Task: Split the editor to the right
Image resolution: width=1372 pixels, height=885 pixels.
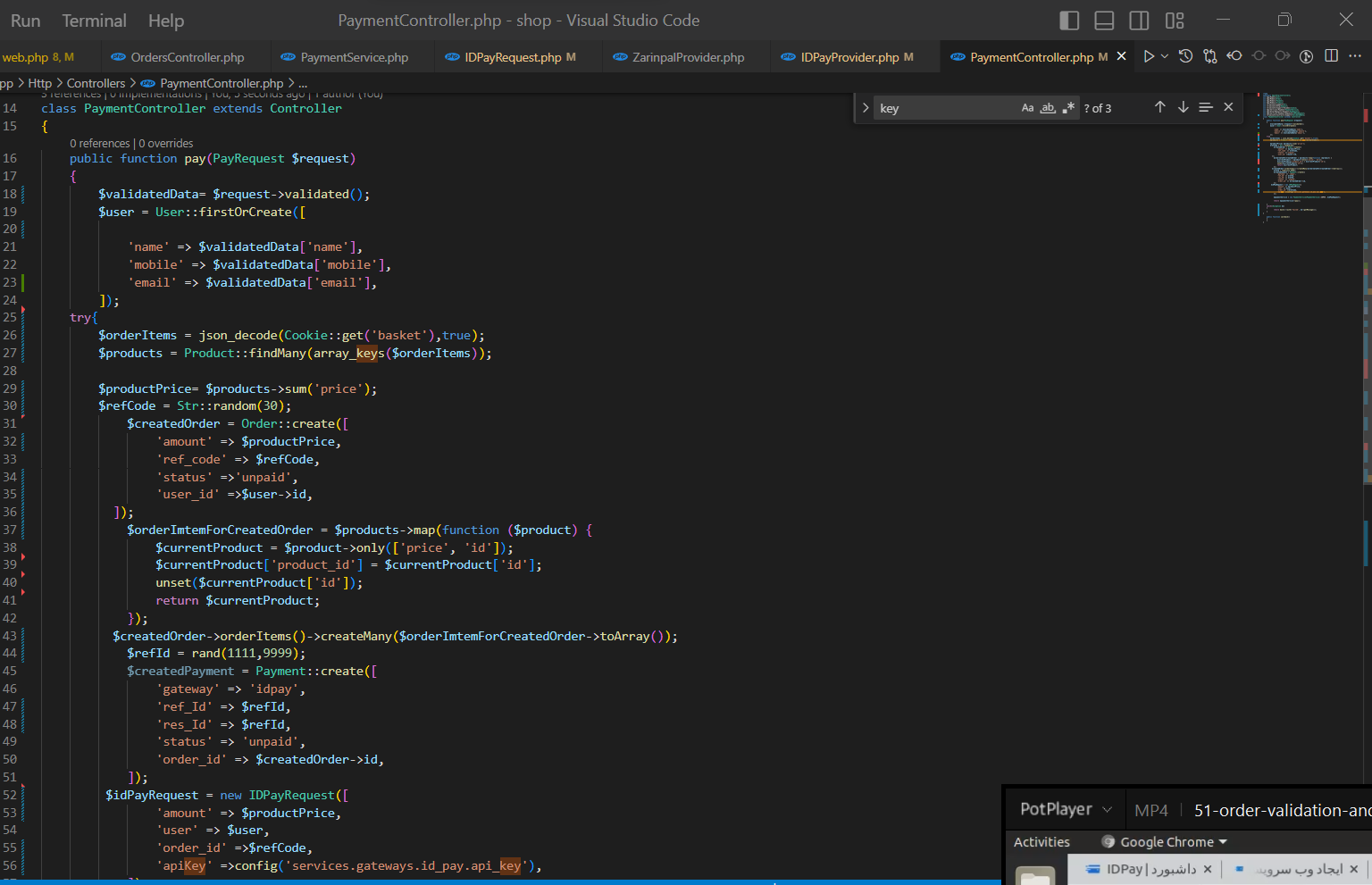Action: point(1331,56)
